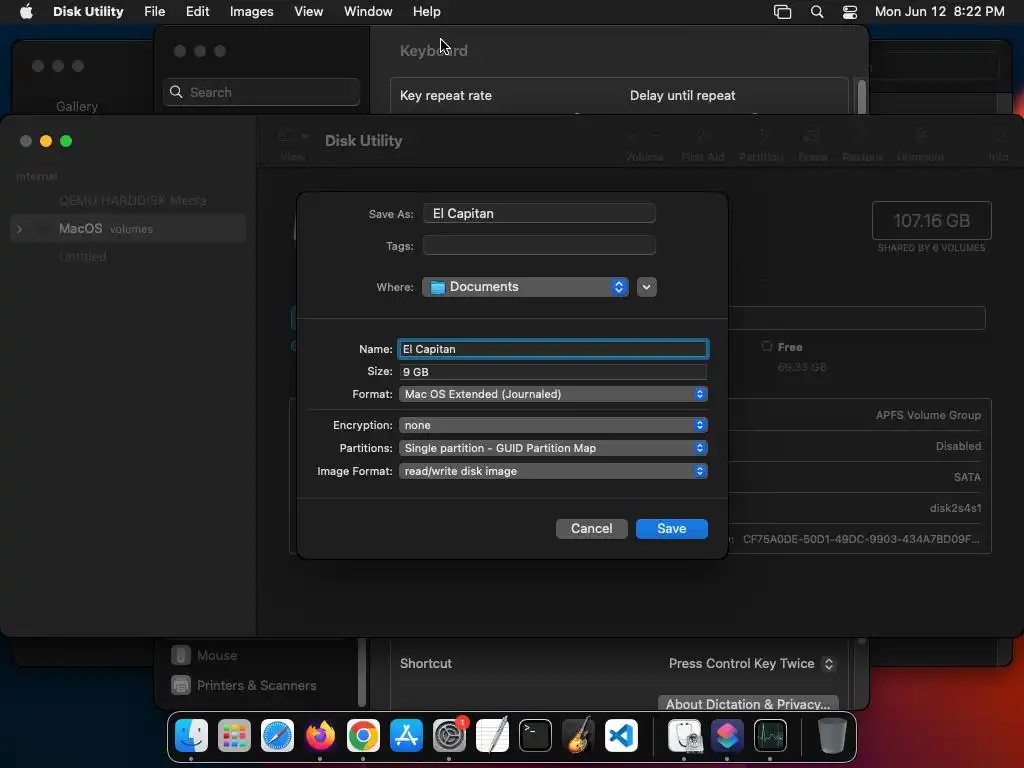Select QEMU HARDDISK Media in sidebar
Screen dimensions: 1024x768
[x=133, y=200]
